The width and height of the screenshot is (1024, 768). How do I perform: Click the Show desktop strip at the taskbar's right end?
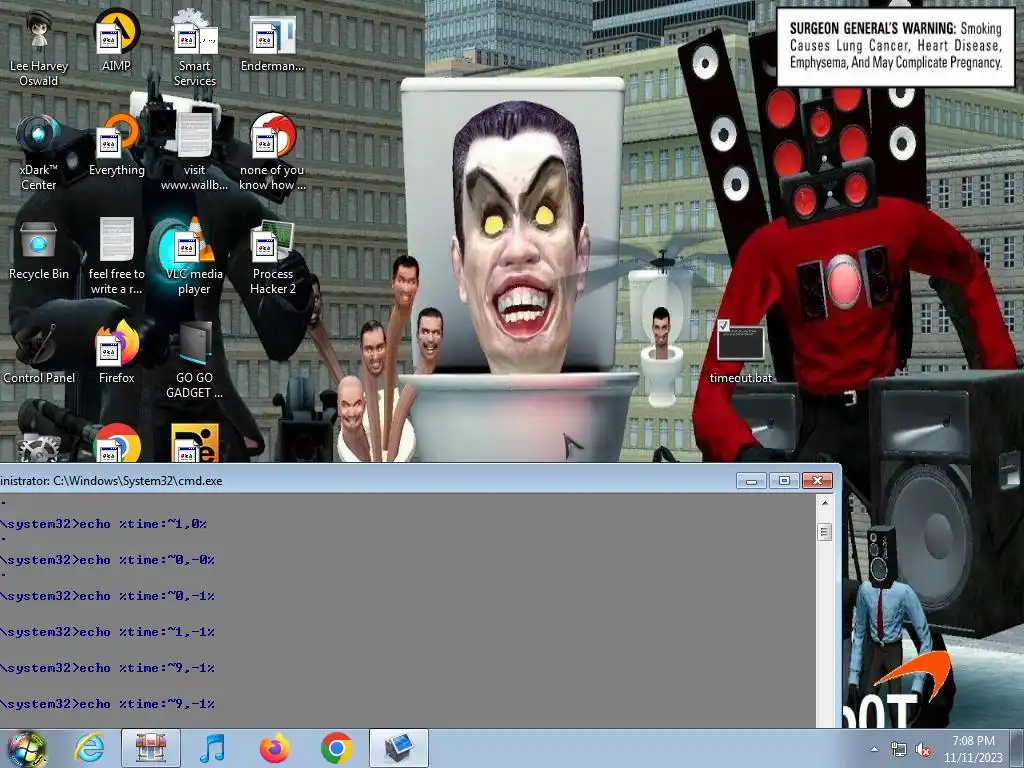(1017, 748)
